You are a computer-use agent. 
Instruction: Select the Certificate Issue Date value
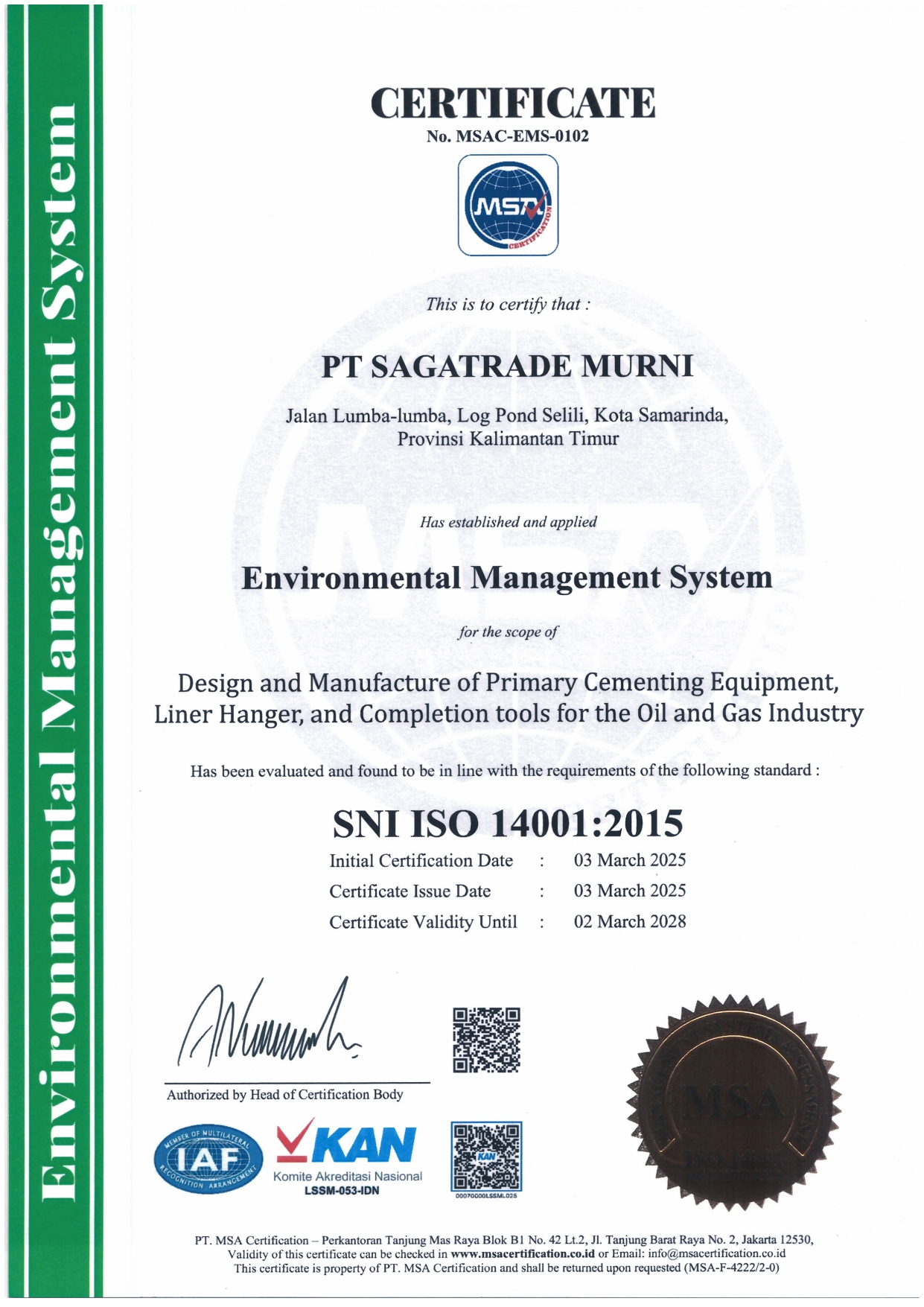[629, 891]
